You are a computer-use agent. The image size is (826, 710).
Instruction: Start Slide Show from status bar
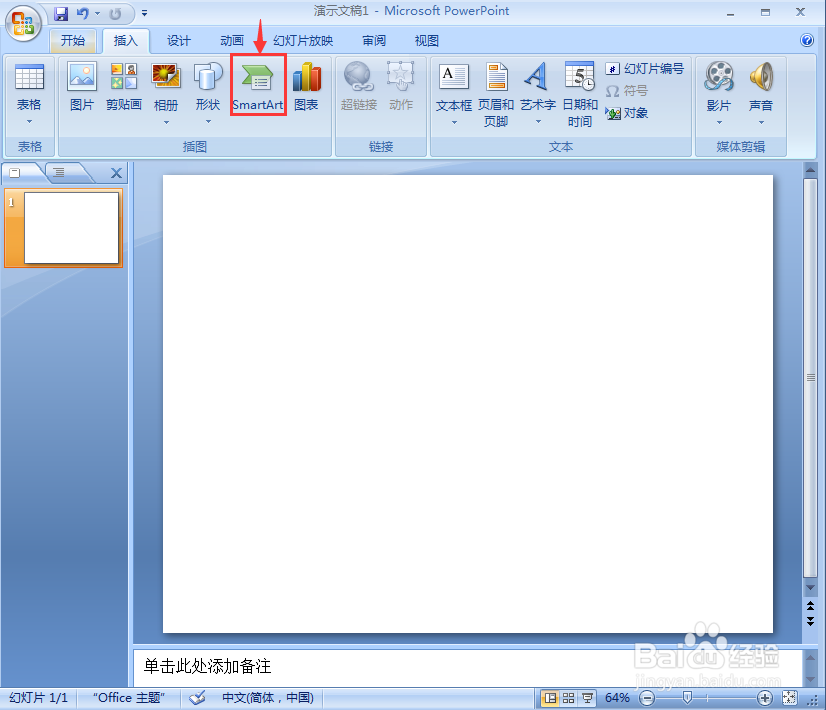tap(587, 698)
